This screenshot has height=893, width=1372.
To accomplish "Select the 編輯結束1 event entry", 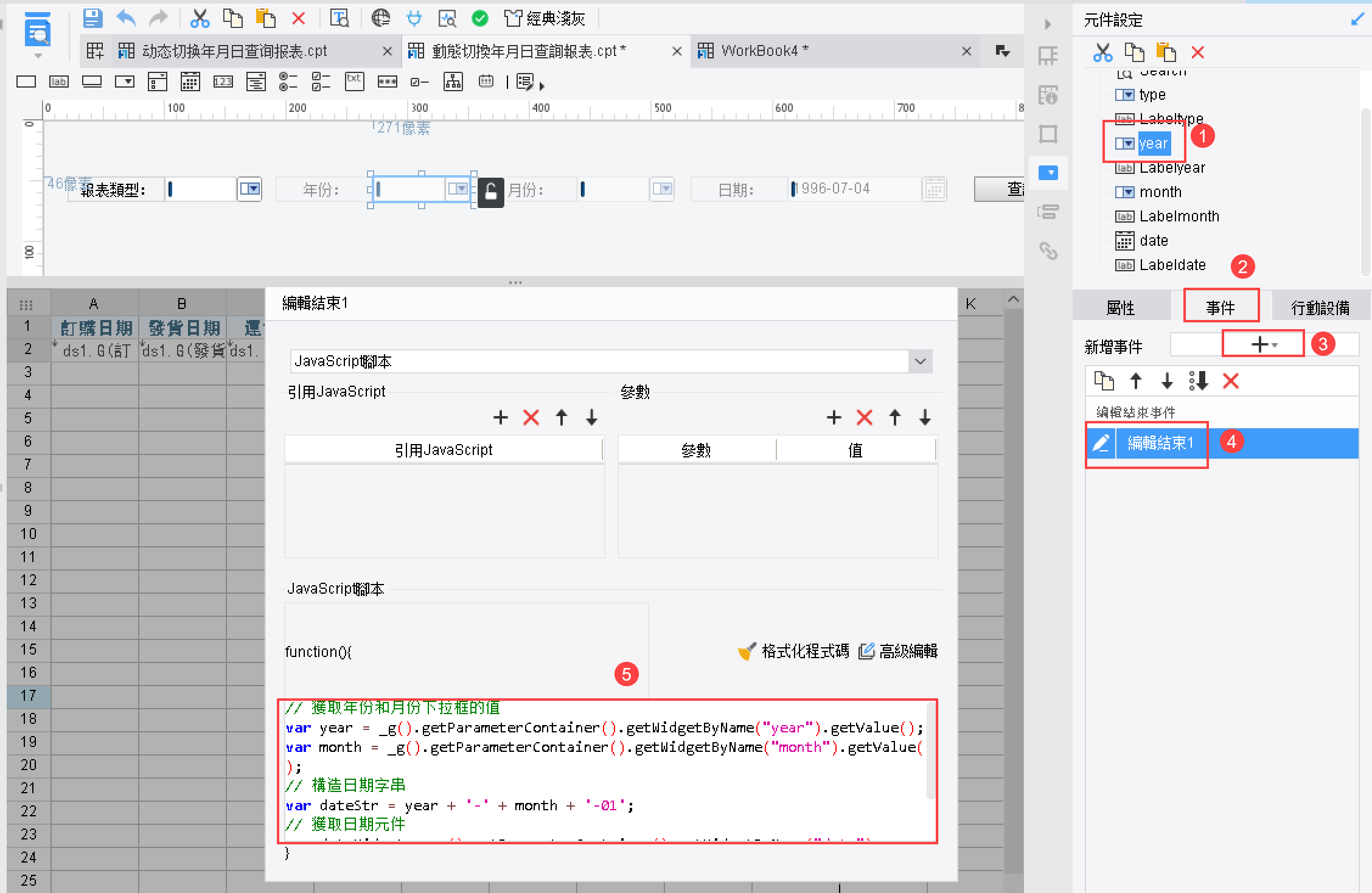I will pos(1160,443).
